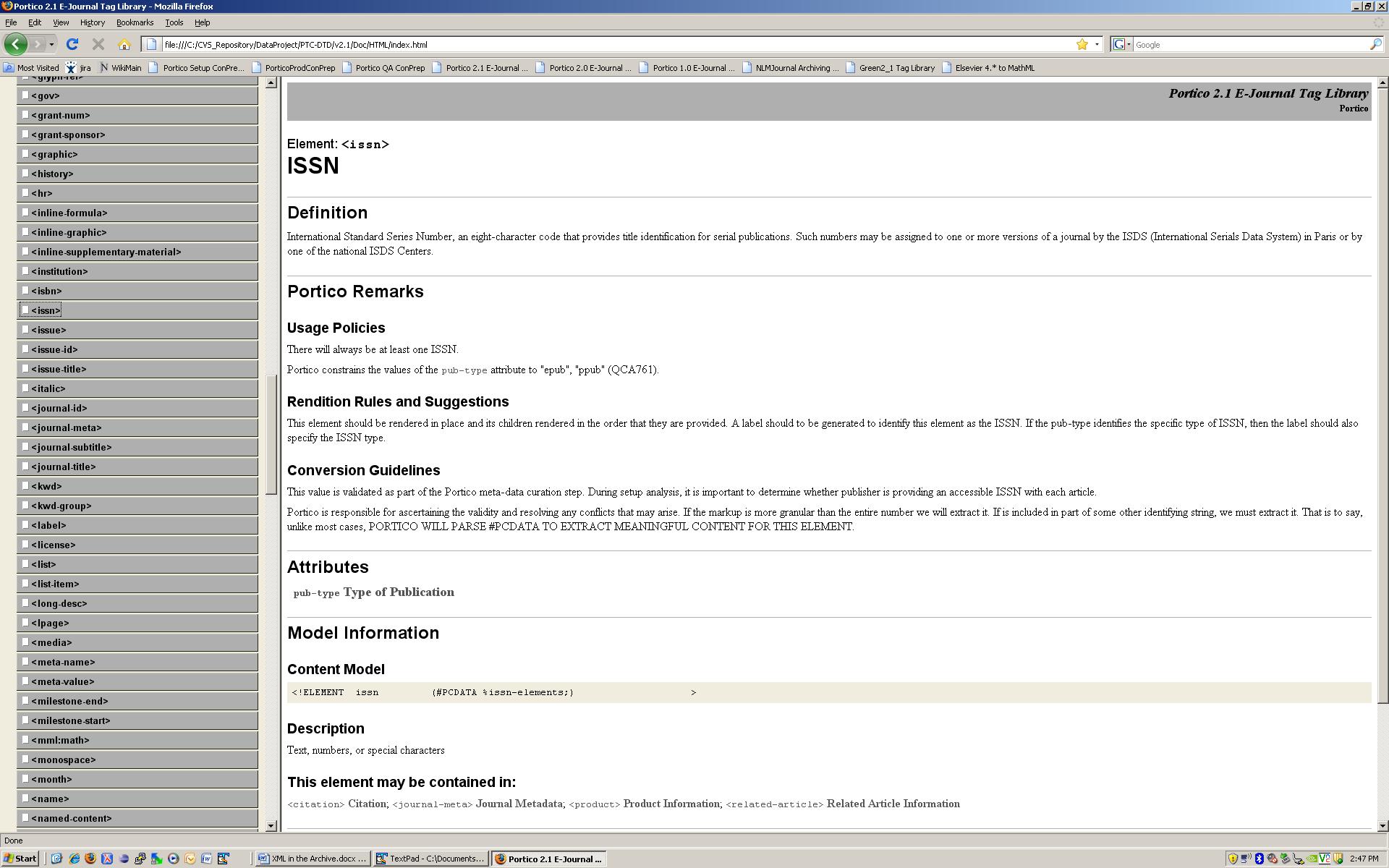This screenshot has height=868, width=1389.
Task: Click the Forward navigation arrow
Action: point(38,44)
